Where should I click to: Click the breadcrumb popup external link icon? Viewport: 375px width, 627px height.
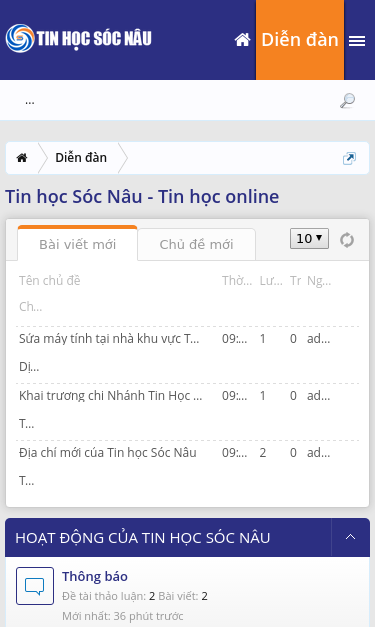click(x=349, y=158)
